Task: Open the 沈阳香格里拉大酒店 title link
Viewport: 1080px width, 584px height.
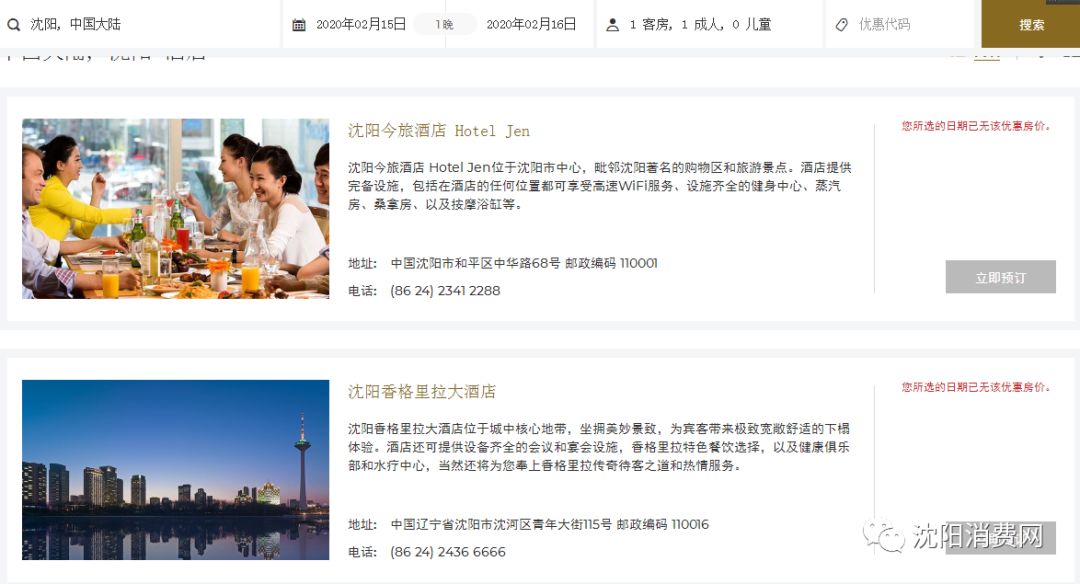Action: click(x=422, y=392)
